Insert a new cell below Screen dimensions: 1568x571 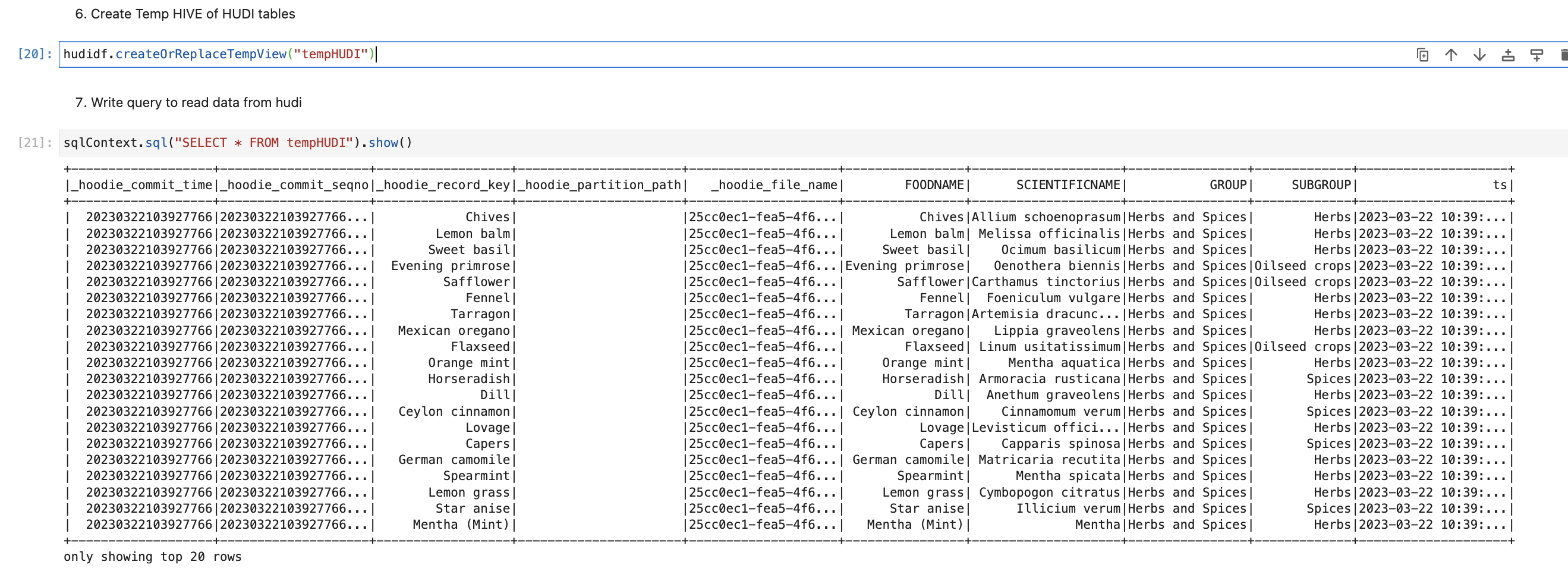pos(1536,55)
